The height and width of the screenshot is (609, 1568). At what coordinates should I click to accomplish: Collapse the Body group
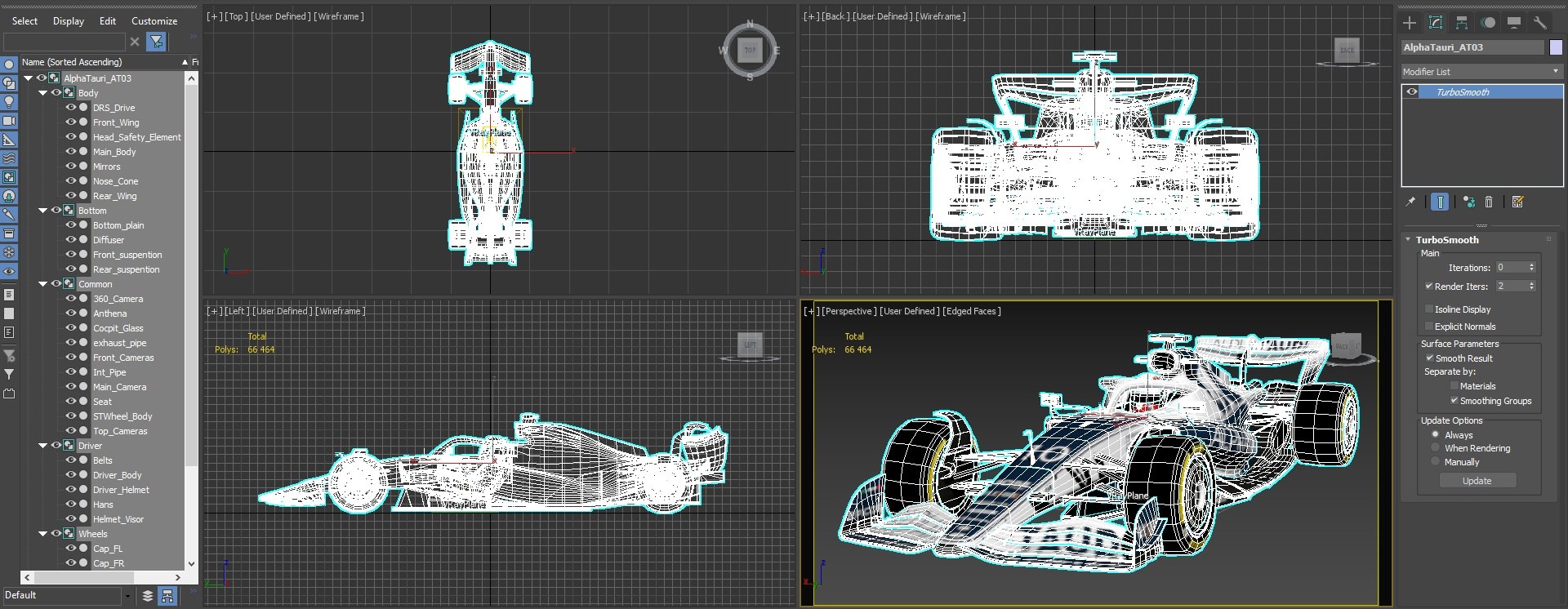point(43,93)
